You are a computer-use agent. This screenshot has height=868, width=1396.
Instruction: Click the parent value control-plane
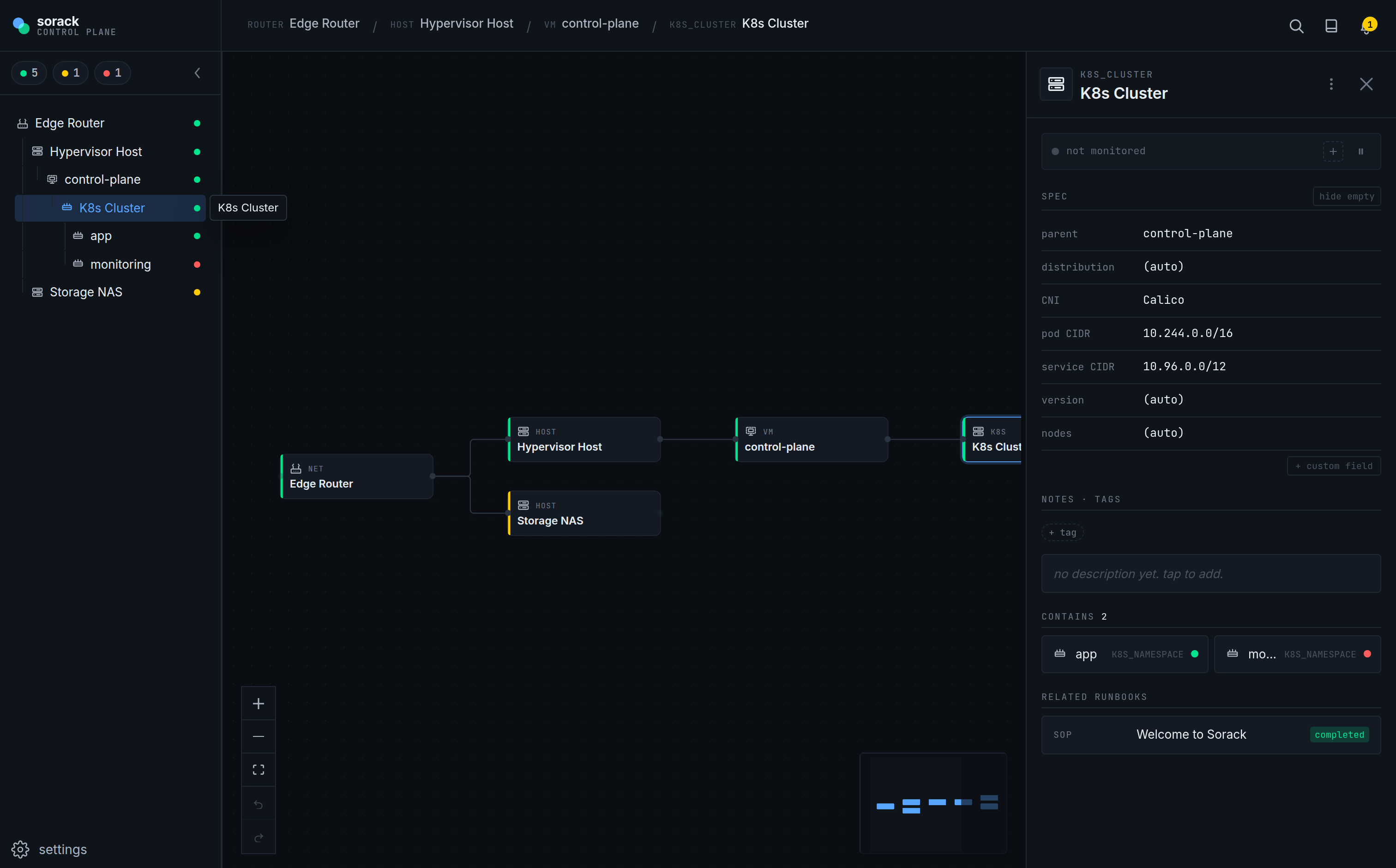1188,234
